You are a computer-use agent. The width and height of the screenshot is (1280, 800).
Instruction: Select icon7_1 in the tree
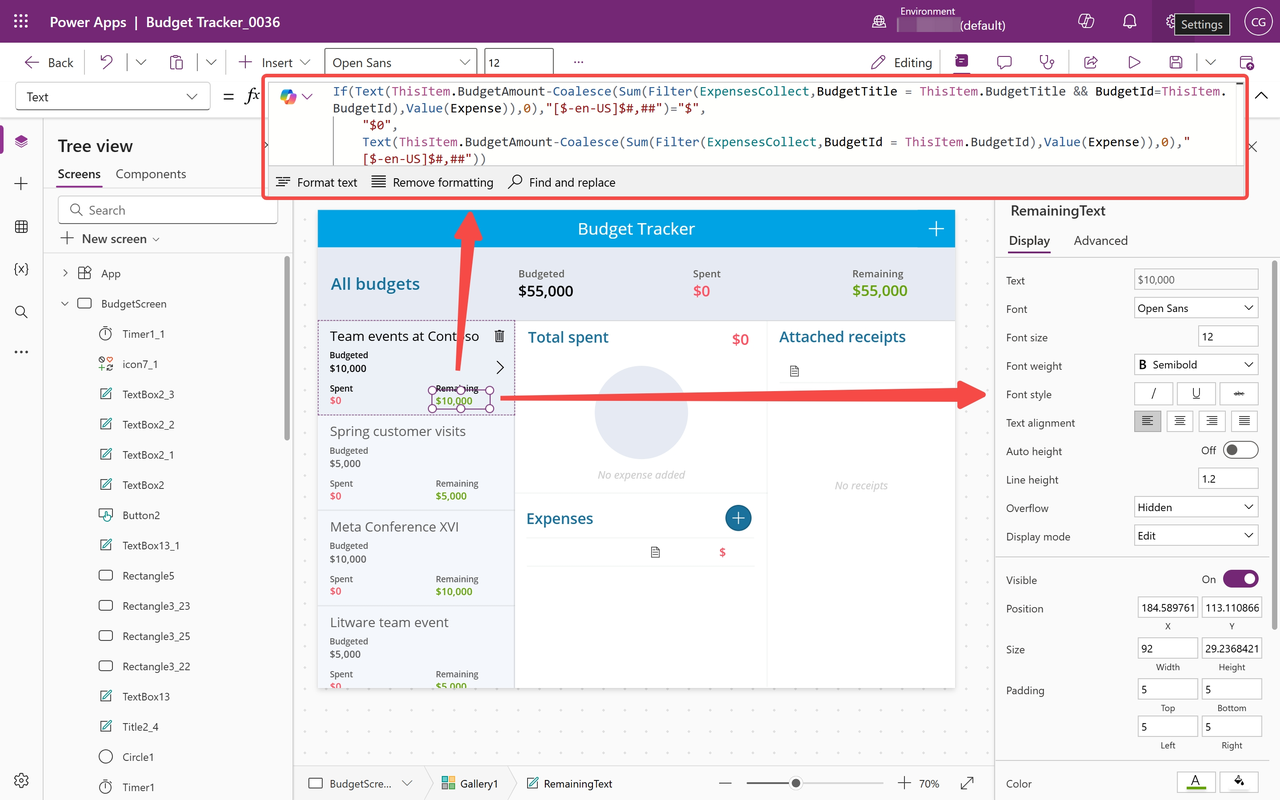coord(140,364)
